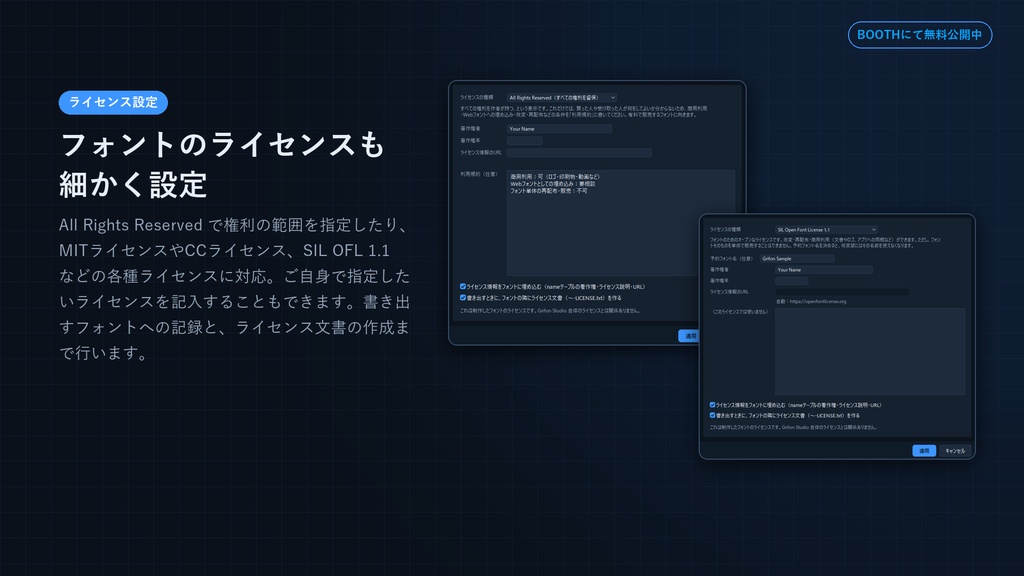Image resolution: width=1024 pixels, height=576 pixels.
Task: Click the 利用規約 terms text area in the back dialog
Action: click(x=620, y=223)
